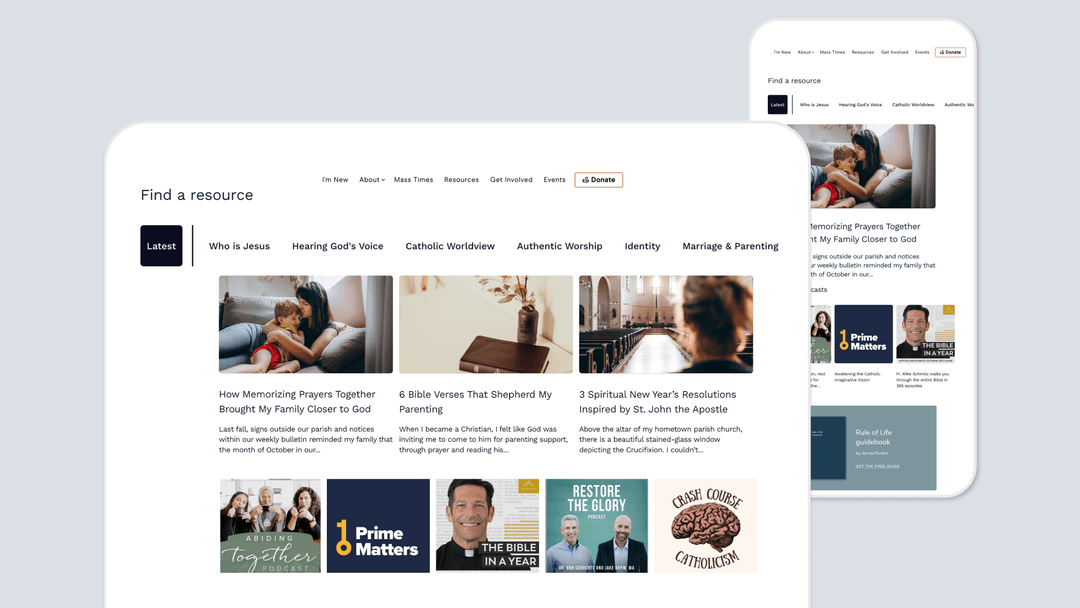The width and height of the screenshot is (1080, 608).
Task: Open article 6 Bible Verses That Shepherd My Parenting
Action: [475, 401]
